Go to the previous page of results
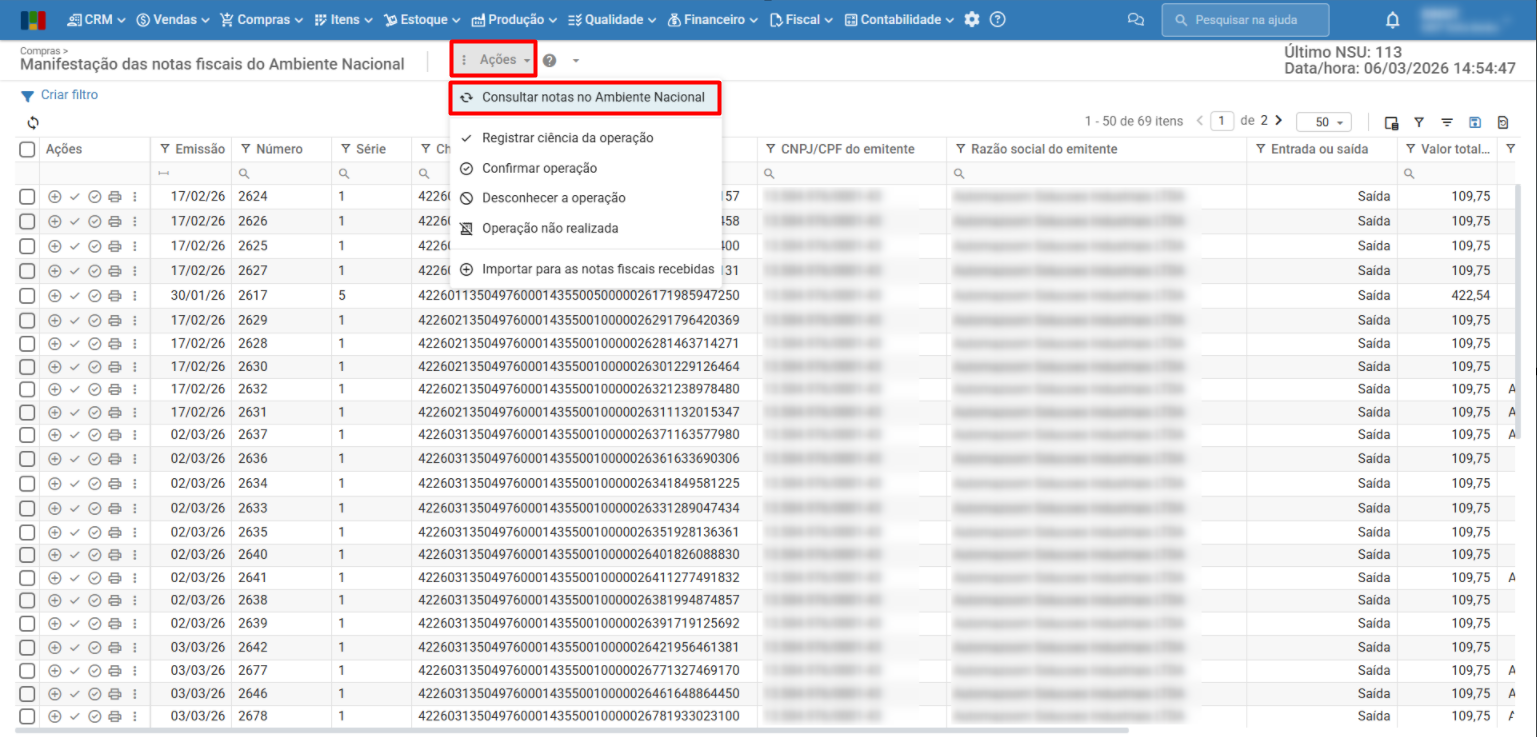 point(1200,121)
